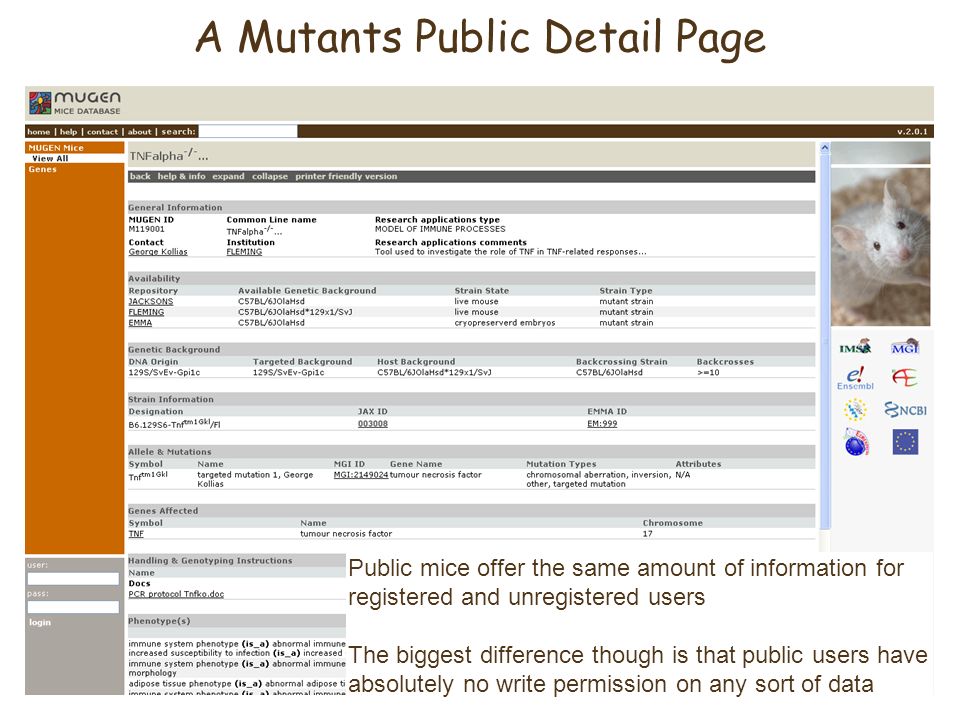Click the EU flag logo
Image resolution: width=960 pixels, height=720 pixels.
905,442
